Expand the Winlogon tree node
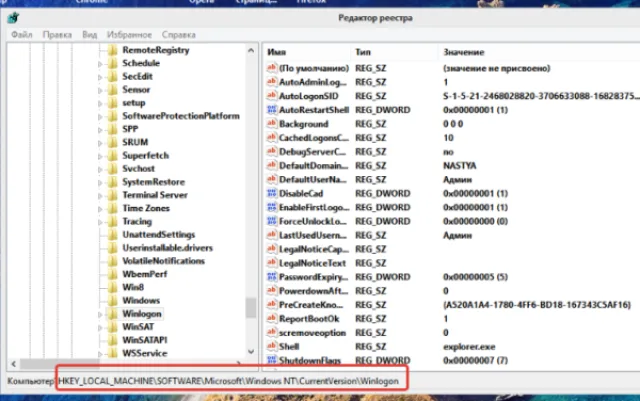The width and height of the screenshot is (640, 401). 100,314
